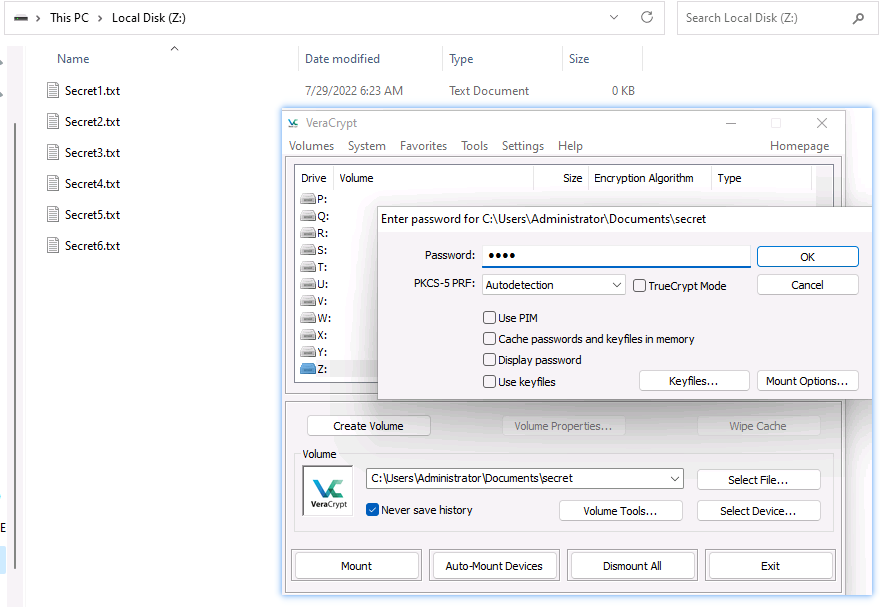Refresh the Local Disk (Z:) folder view
The image size is (883, 607).
coord(647,18)
